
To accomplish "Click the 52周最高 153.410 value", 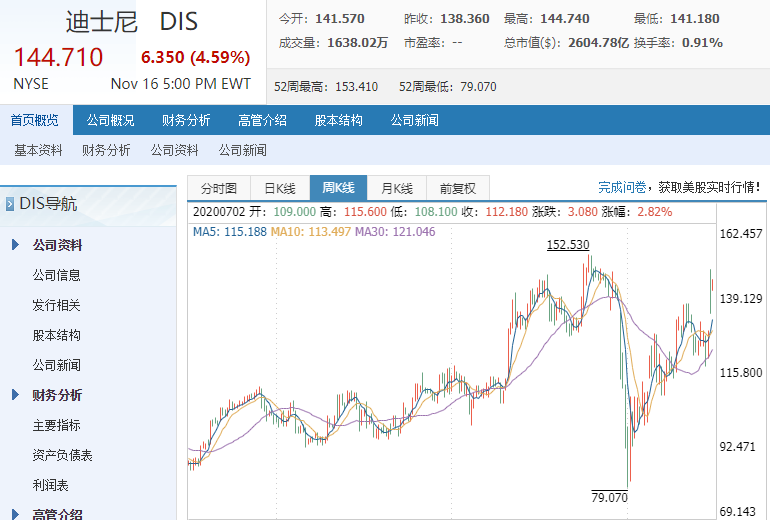I will (357, 86).
